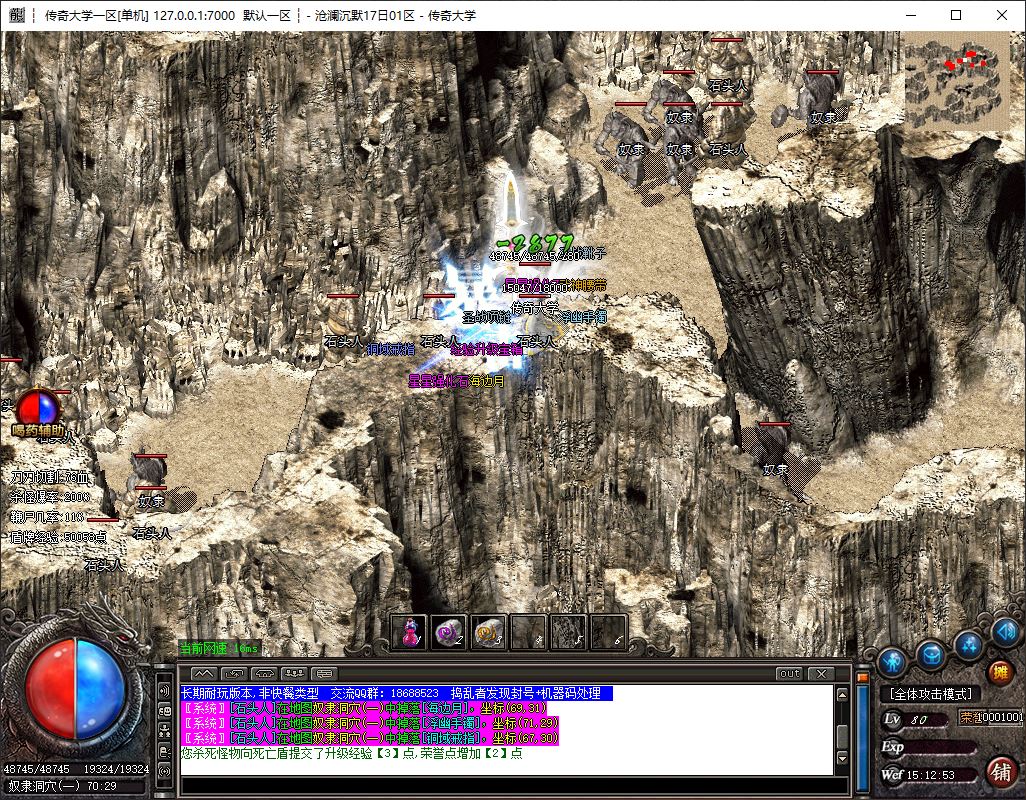The width and height of the screenshot is (1026, 800).
Task: Click the 刀刃切割 stat text
Action: coord(50,478)
